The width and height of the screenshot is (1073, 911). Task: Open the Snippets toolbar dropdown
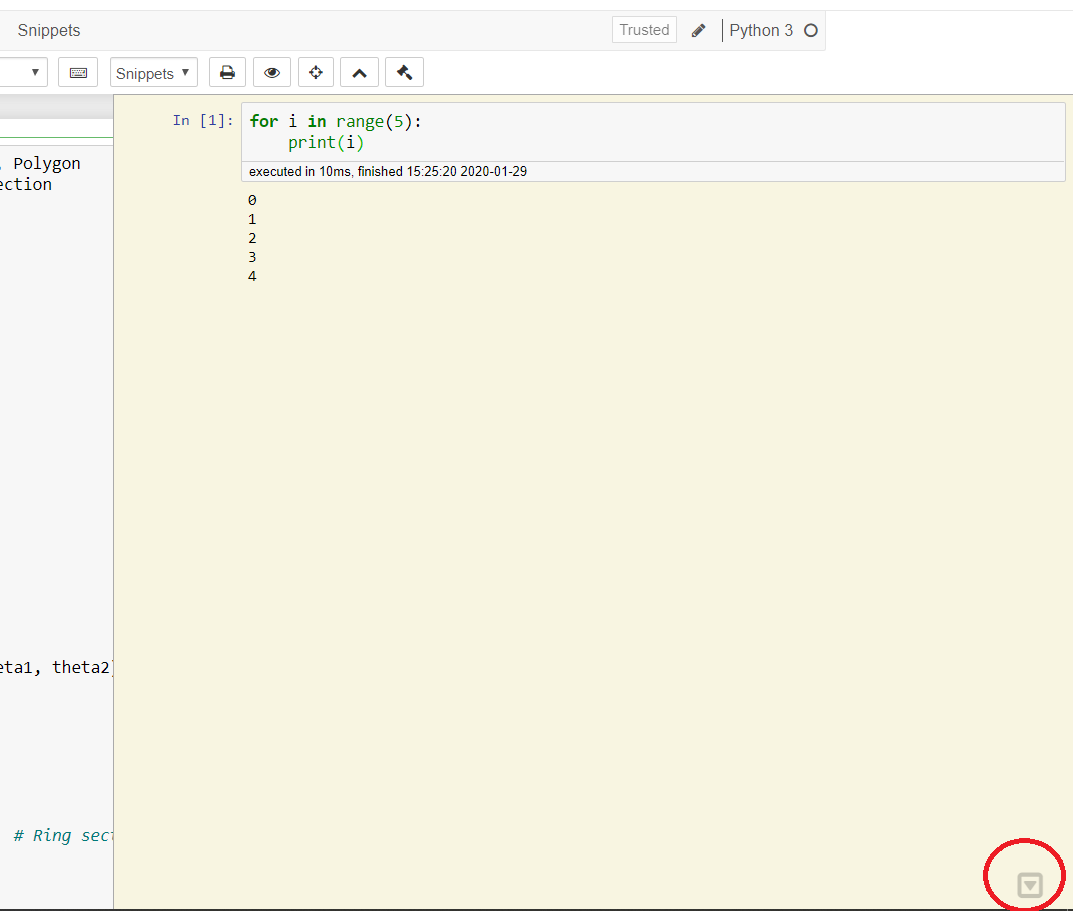(x=153, y=73)
